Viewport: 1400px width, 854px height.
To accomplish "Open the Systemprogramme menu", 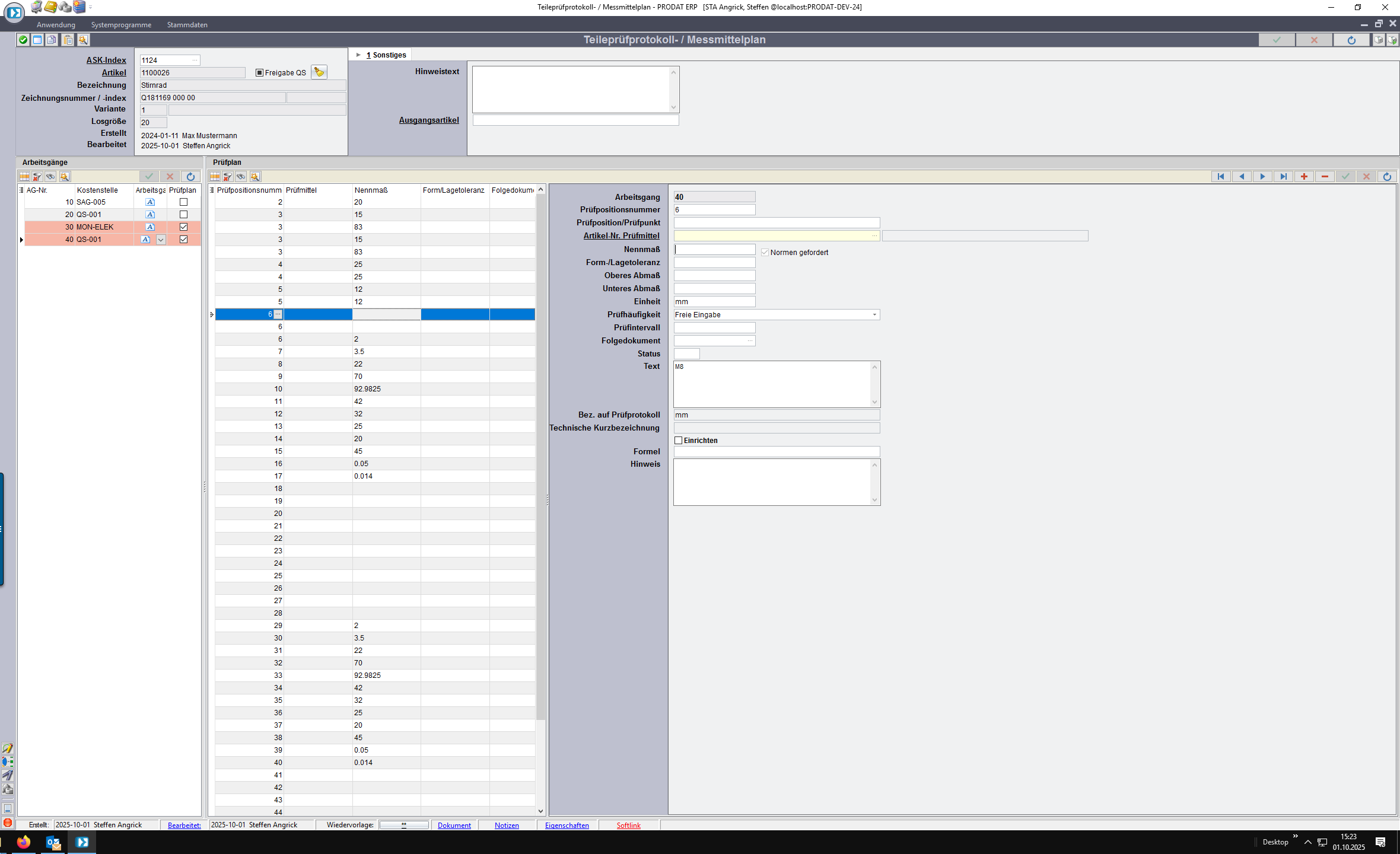I will [x=121, y=25].
